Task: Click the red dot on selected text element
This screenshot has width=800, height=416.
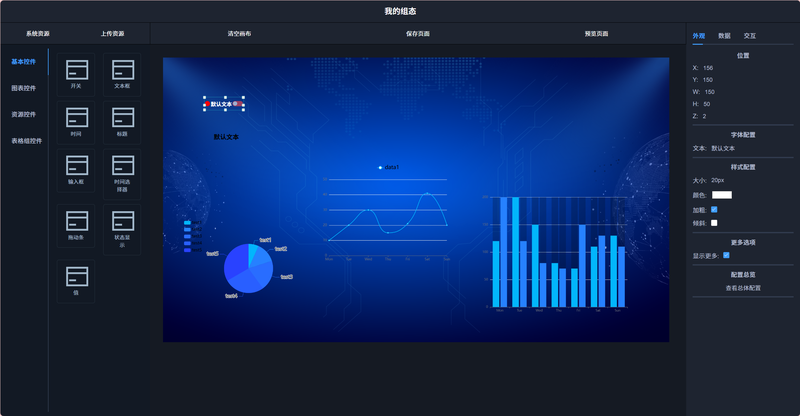Action: 208,104
